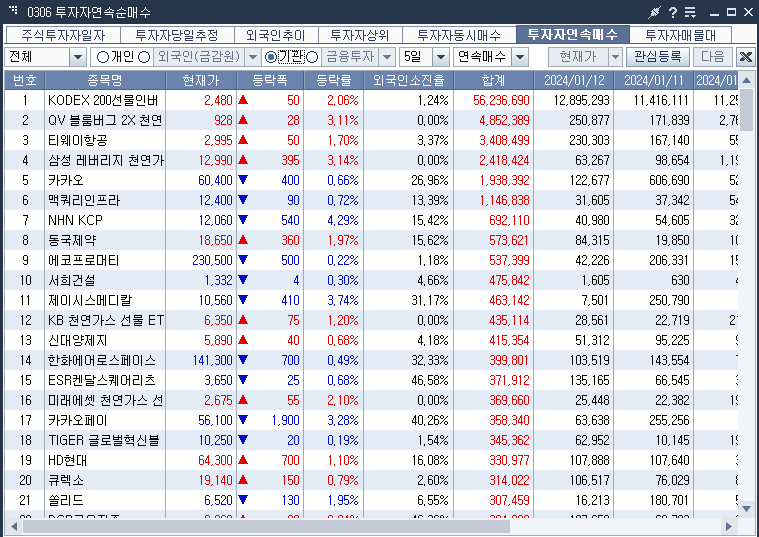Viewport: 759px width, 537px height.
Task: Click the 56,236,690 total value
Action: tap(501, 100)
